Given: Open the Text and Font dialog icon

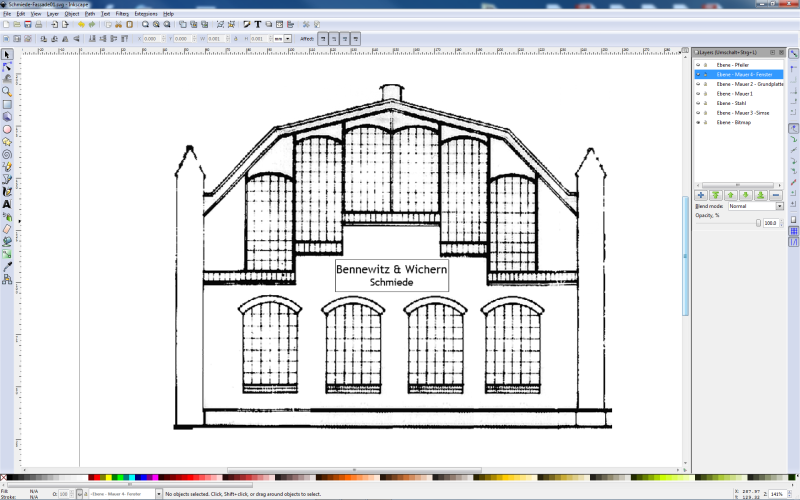Looking at the screenshot, I should click(x=258, y=24).
